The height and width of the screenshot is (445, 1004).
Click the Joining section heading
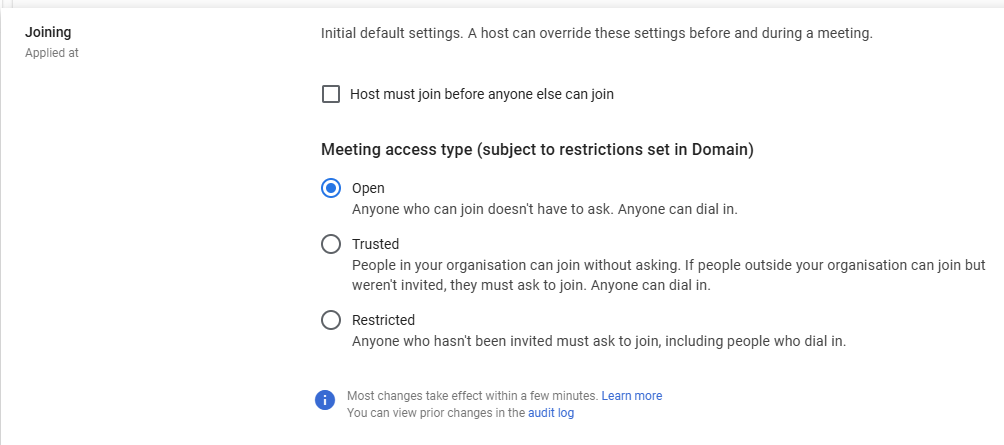pos(48,32)
